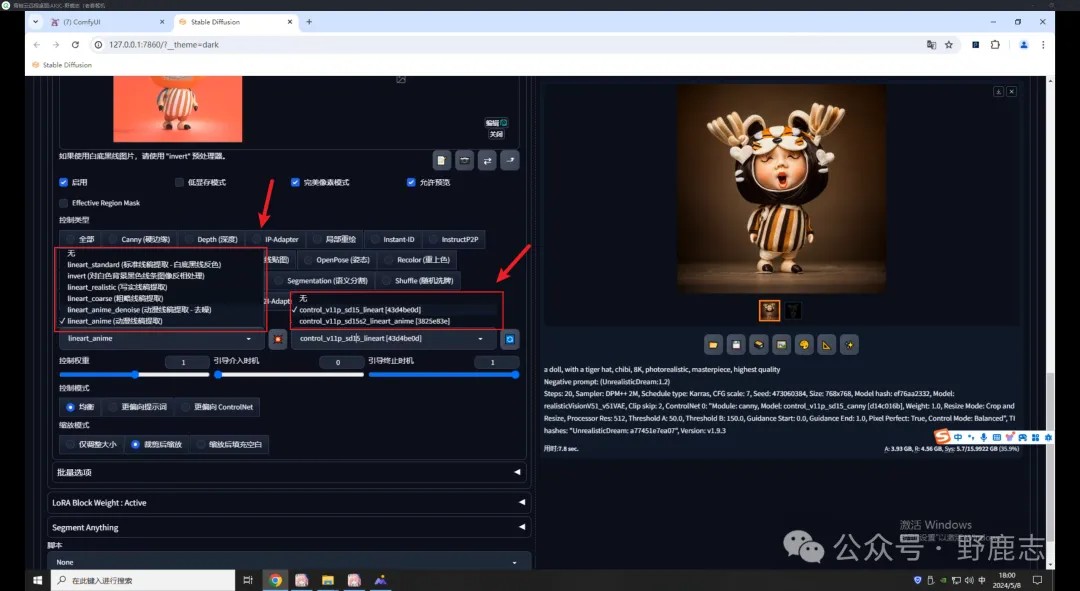This screenshot has width=1080, height=591.
Task: Expand the 批量选项 batch options section
Action: pos(289,473)
